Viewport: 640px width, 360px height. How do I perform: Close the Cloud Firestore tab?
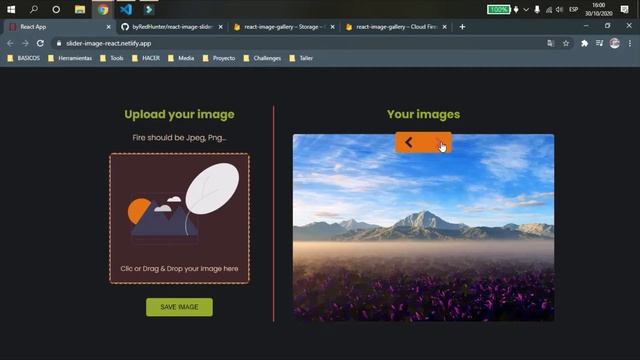click(444, 27)
